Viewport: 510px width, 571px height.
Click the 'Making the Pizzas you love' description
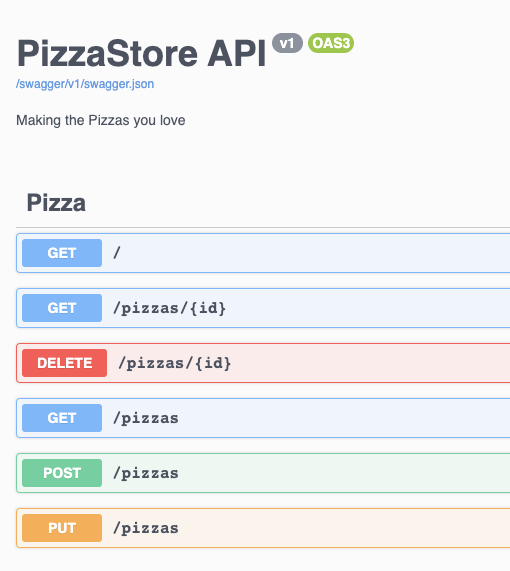(101, 121)
